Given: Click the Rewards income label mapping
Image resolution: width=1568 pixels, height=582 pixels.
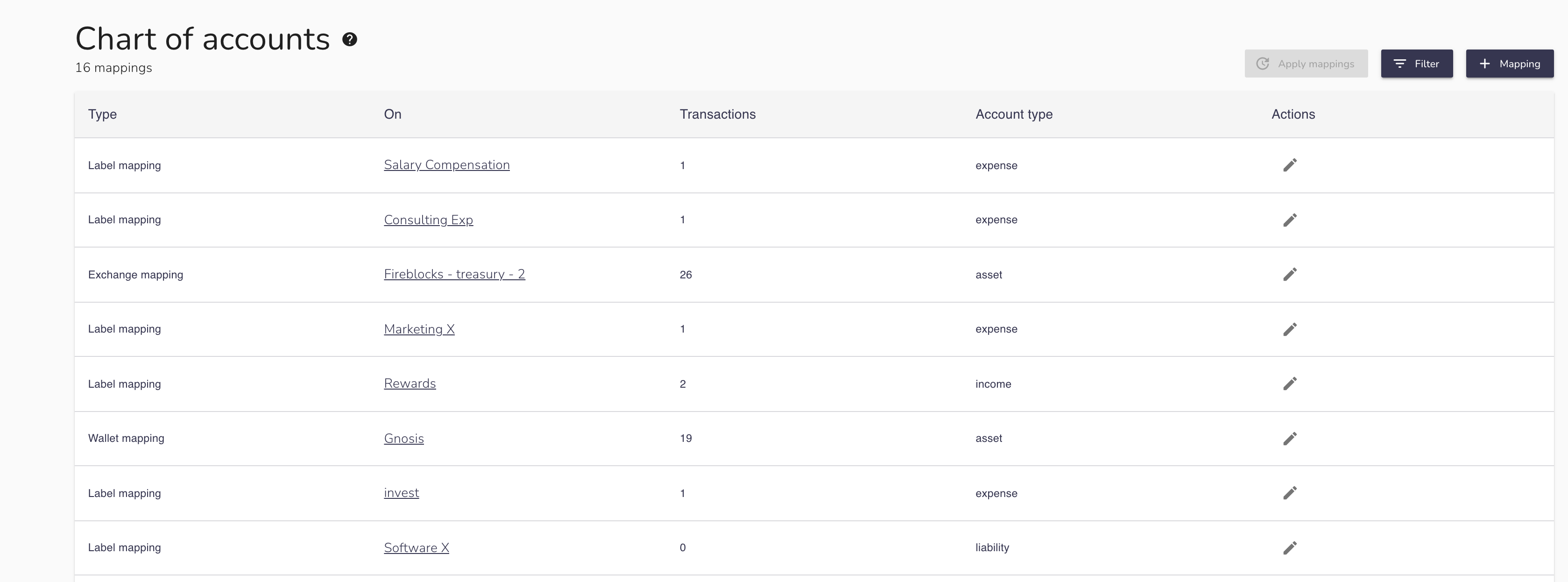Looking at the screenshot, I should coord(410,382).
